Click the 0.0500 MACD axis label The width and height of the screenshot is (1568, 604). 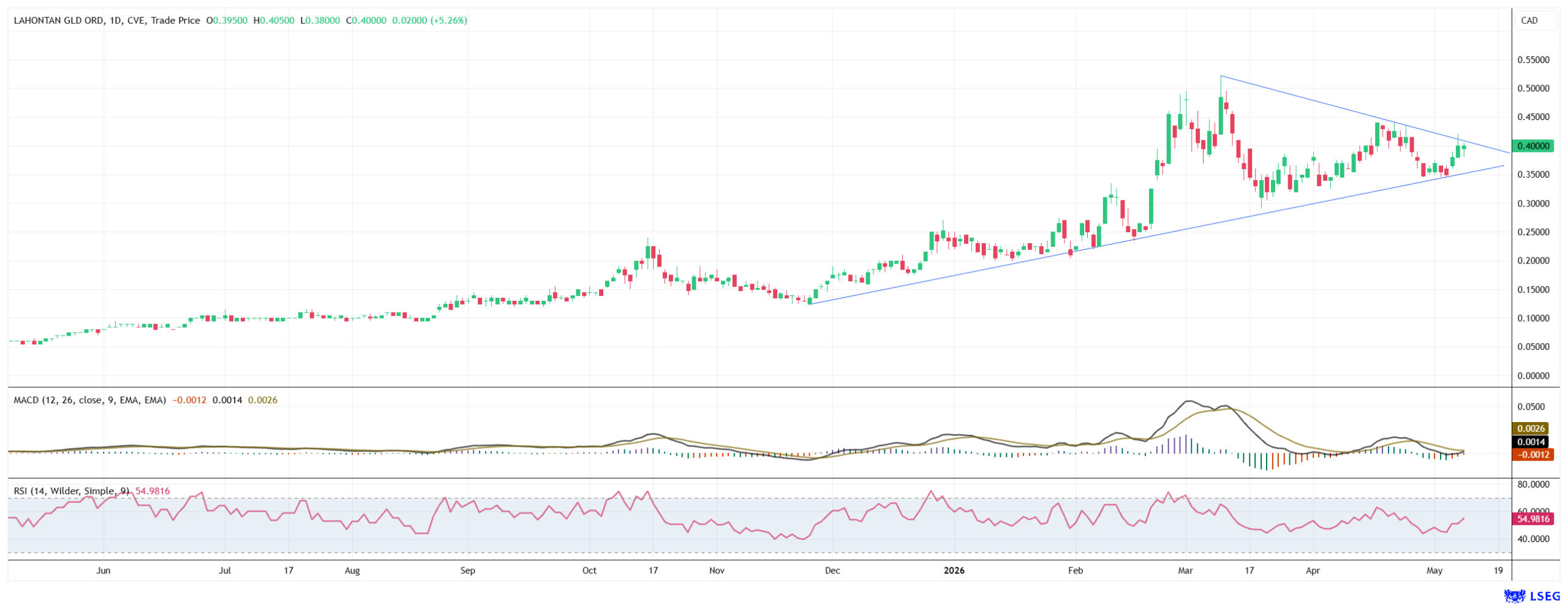[1531, 407]
